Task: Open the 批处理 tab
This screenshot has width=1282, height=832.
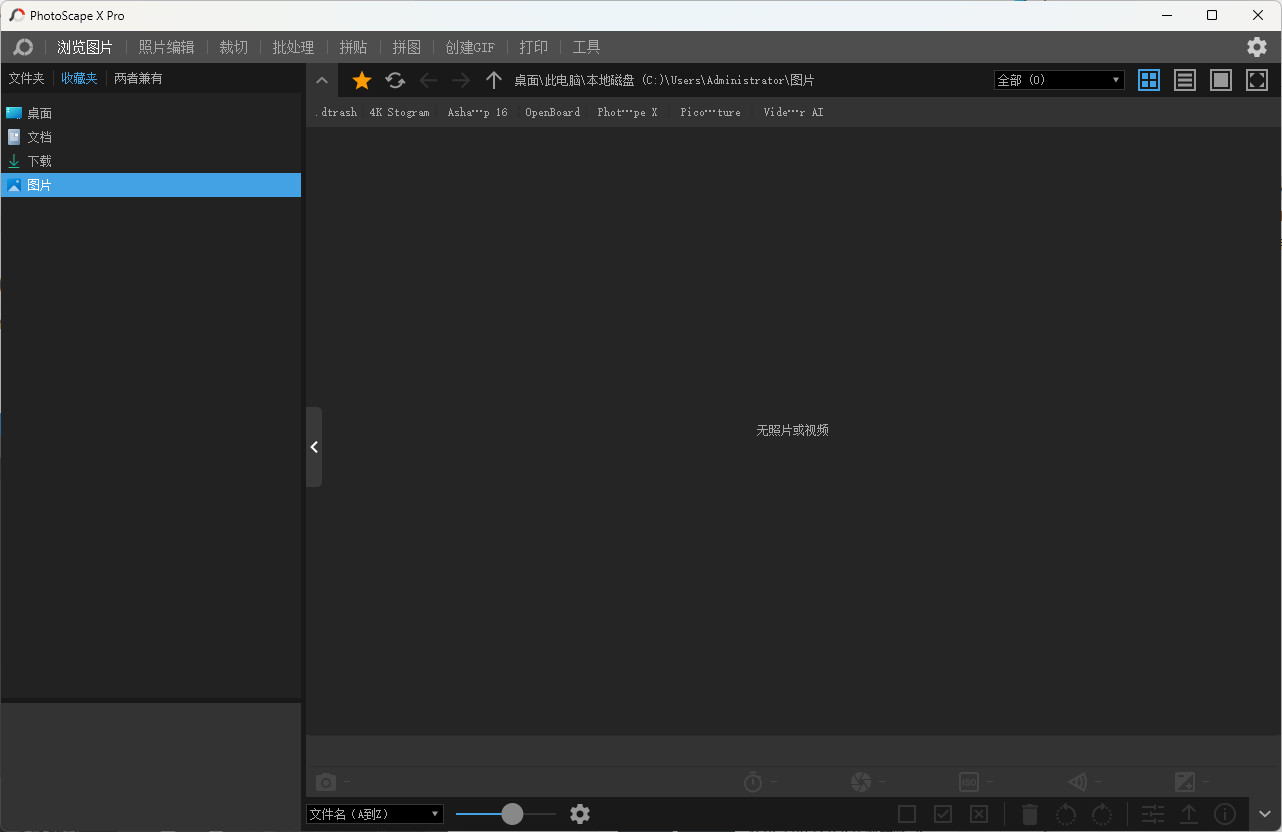Action: (x=293, y=47)
